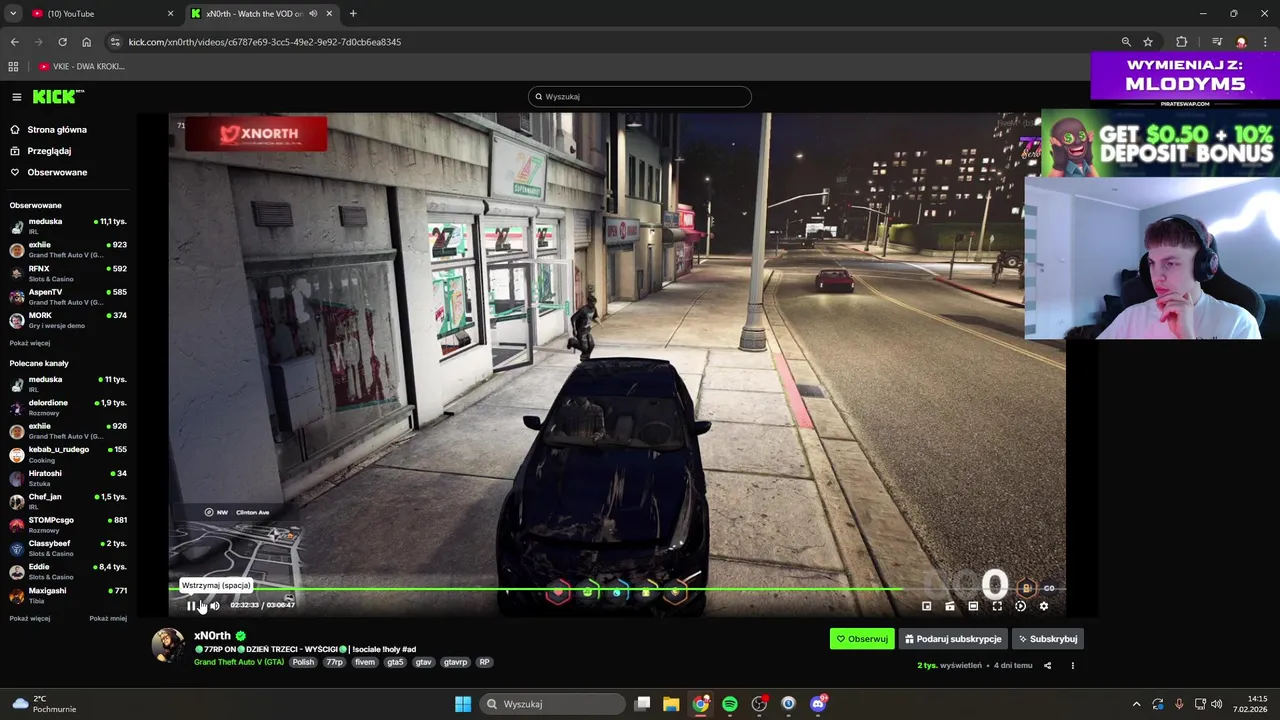The image size is (1280, 720).
Task: Click Podaruj subskrypcje button
Action: [953, 639]
